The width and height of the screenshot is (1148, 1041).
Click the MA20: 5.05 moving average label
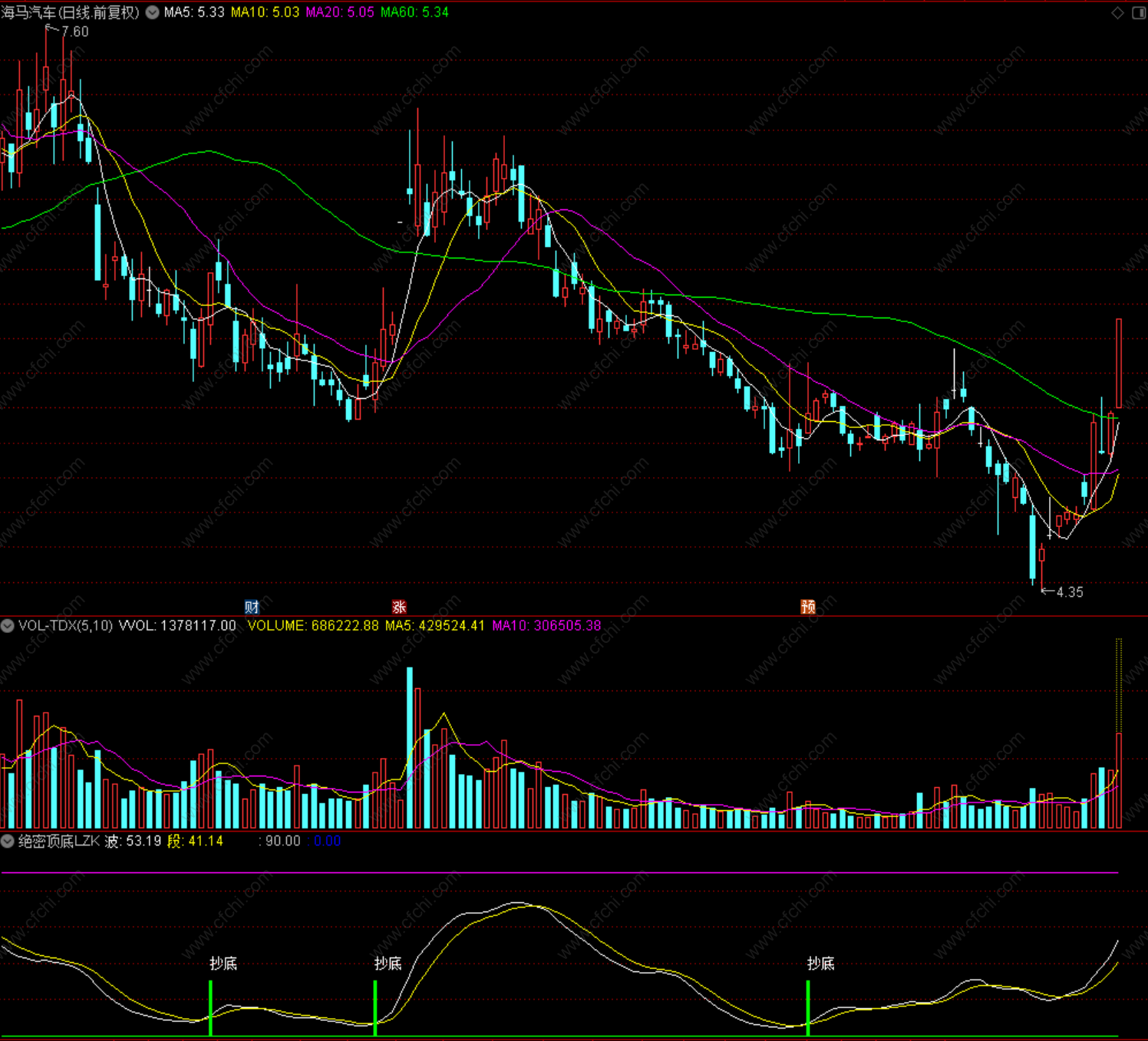340,12
